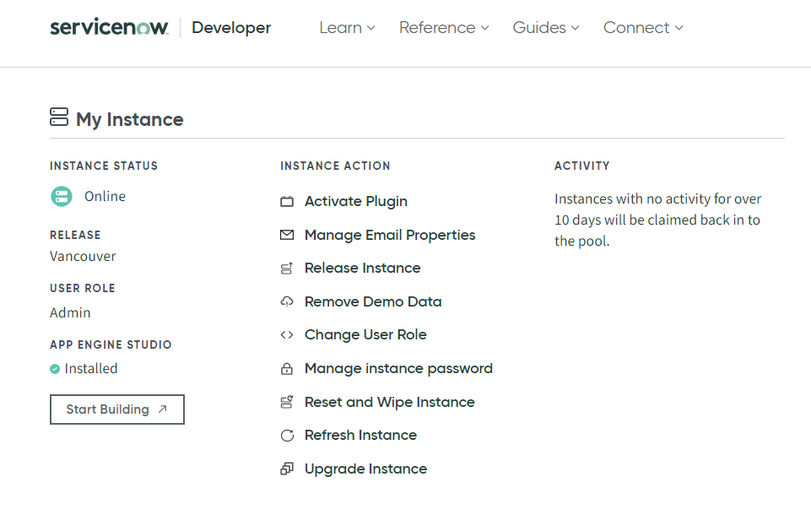Choose the Reset and Wipe Instance action
This screenshot has height=516, width=811.
[x=389, y=402]
